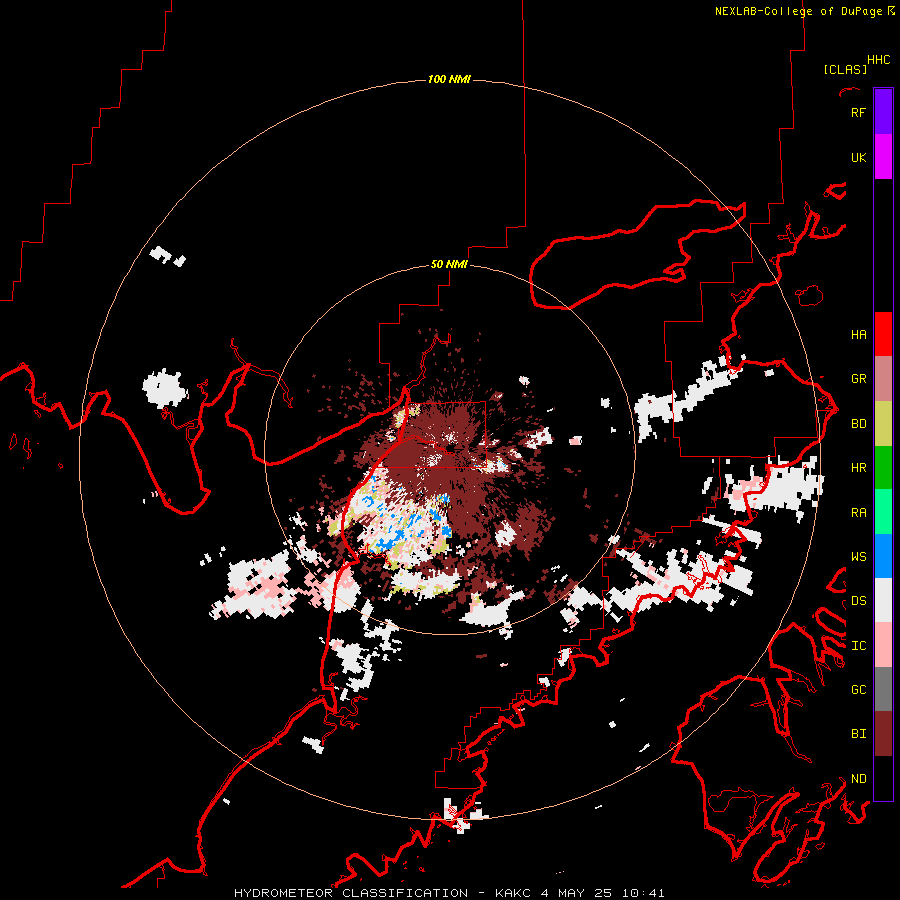Pick the RA mint-green legend swatch
The height and width of the screenshot is (900, 900).
[x=883, y=512]
